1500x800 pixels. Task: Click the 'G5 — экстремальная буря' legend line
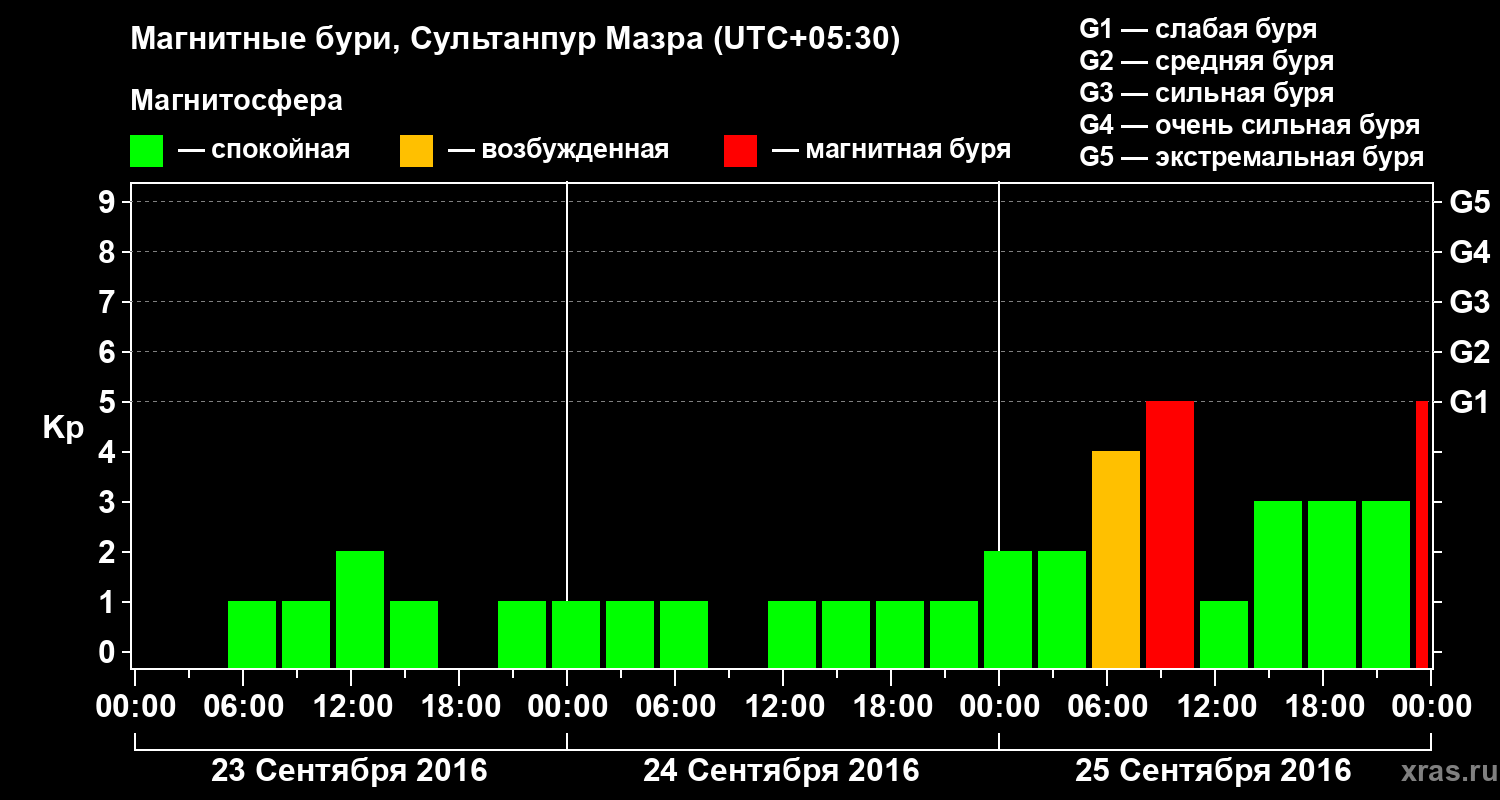click(x=1252, y=157)
